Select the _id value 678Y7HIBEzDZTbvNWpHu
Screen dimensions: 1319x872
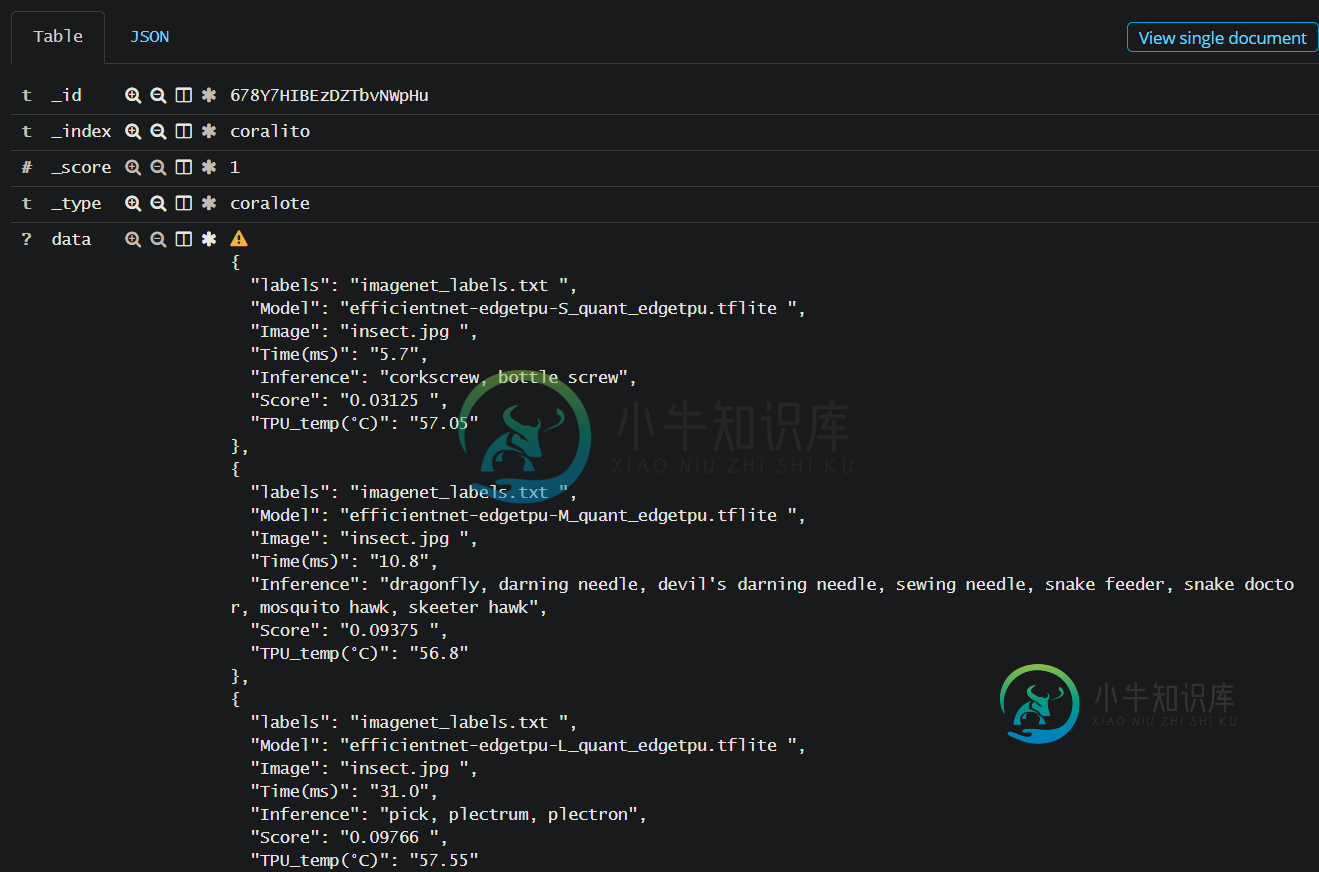(x=329, y=95)
